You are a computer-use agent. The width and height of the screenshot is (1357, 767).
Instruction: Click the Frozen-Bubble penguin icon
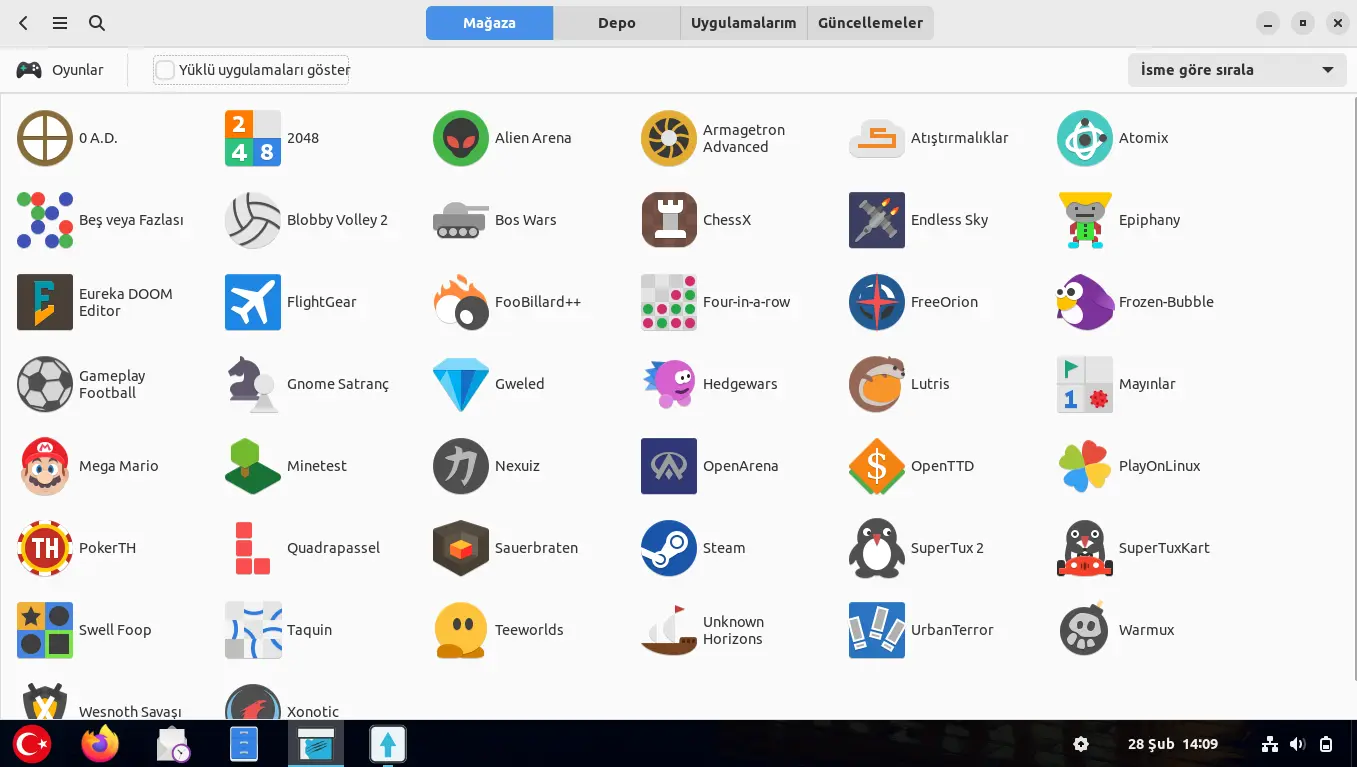pos(1085,302)
